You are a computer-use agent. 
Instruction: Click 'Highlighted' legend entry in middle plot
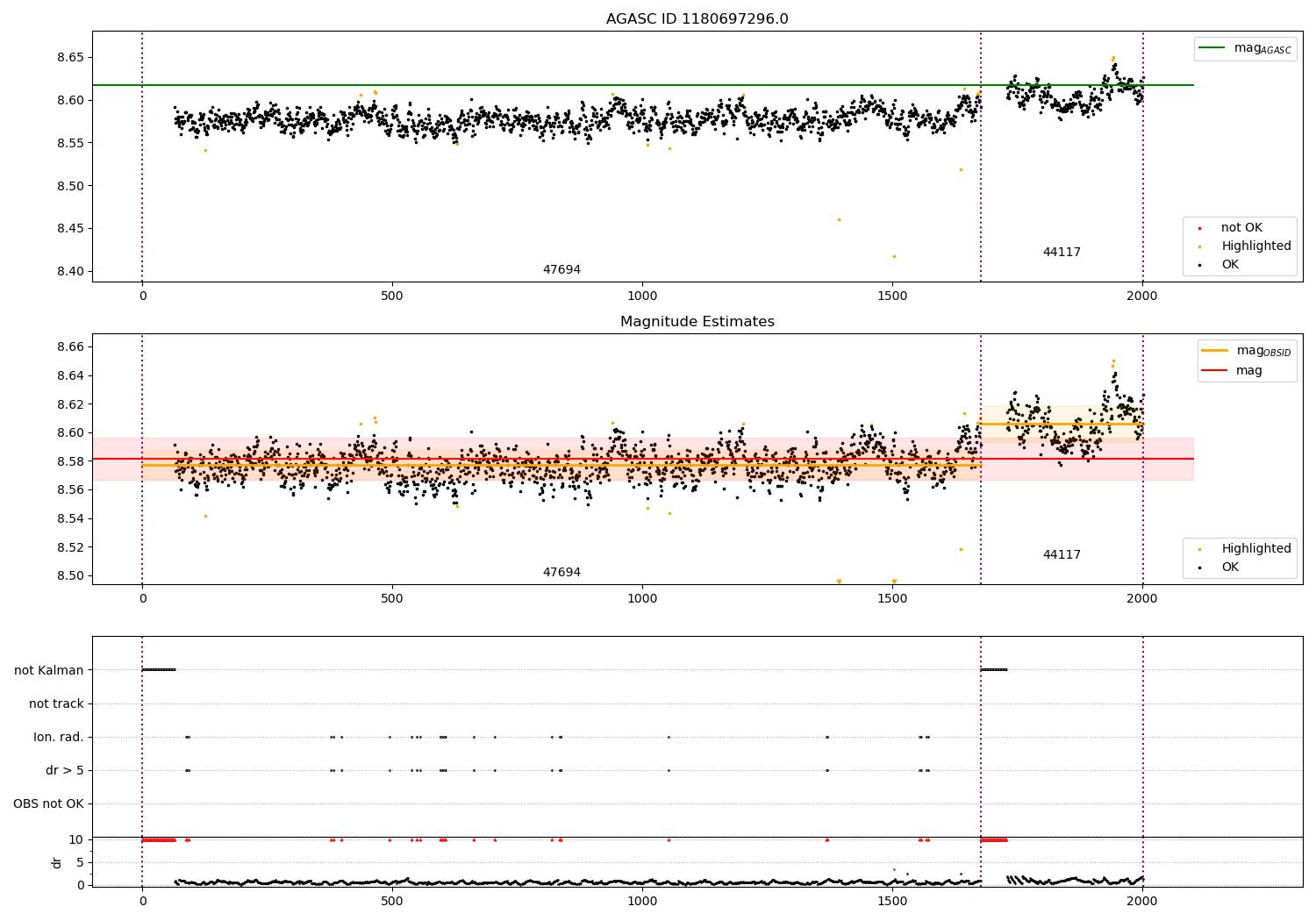pos(1256,549)
